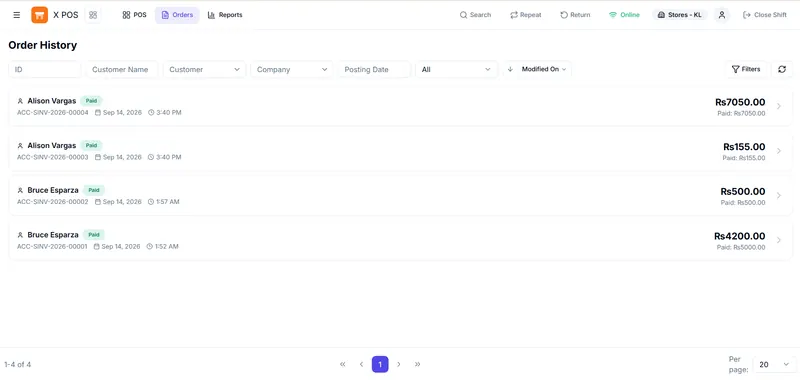The image size is (800, 380).
Task: Open the Per page 20 dropdown
Action: coord(773,364)
